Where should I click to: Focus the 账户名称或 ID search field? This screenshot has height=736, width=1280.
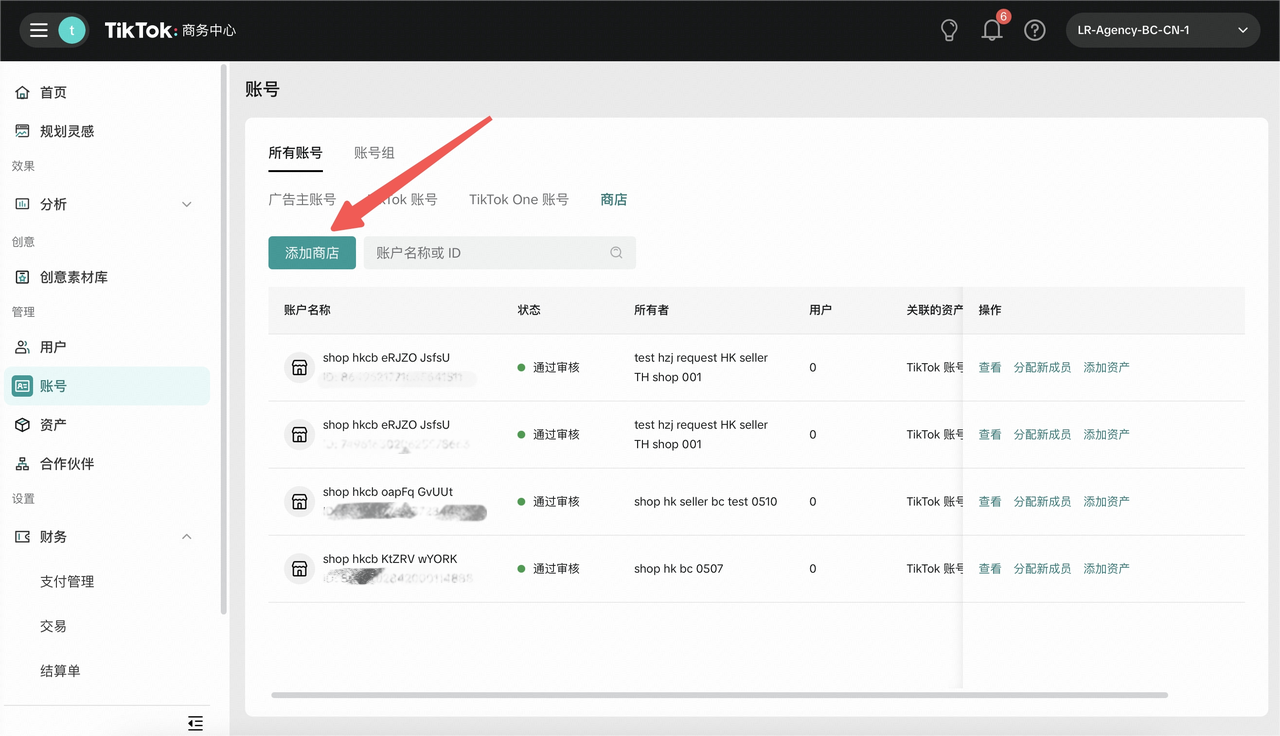click(499, 253)
